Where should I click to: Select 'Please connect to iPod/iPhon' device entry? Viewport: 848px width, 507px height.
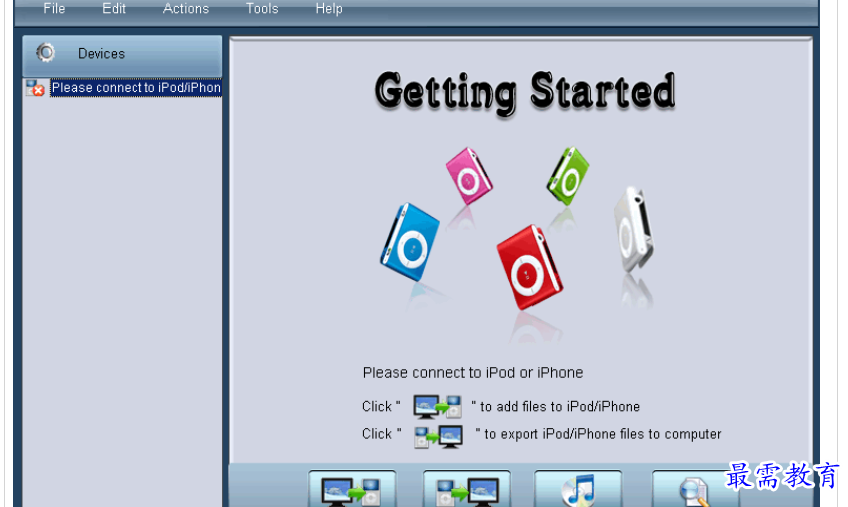(136, 88)
